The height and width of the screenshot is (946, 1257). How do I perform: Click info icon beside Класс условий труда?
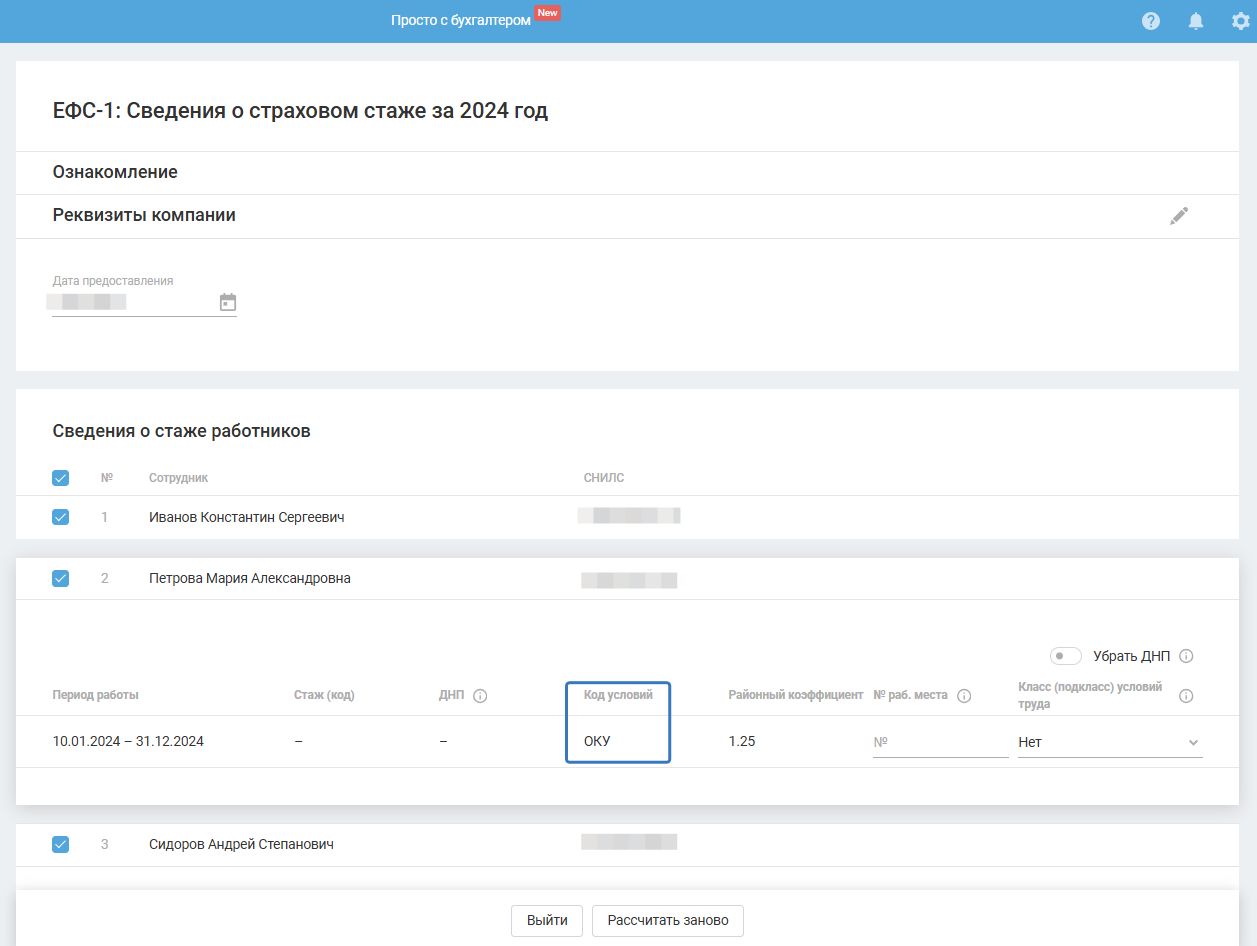pos(1186,696)
